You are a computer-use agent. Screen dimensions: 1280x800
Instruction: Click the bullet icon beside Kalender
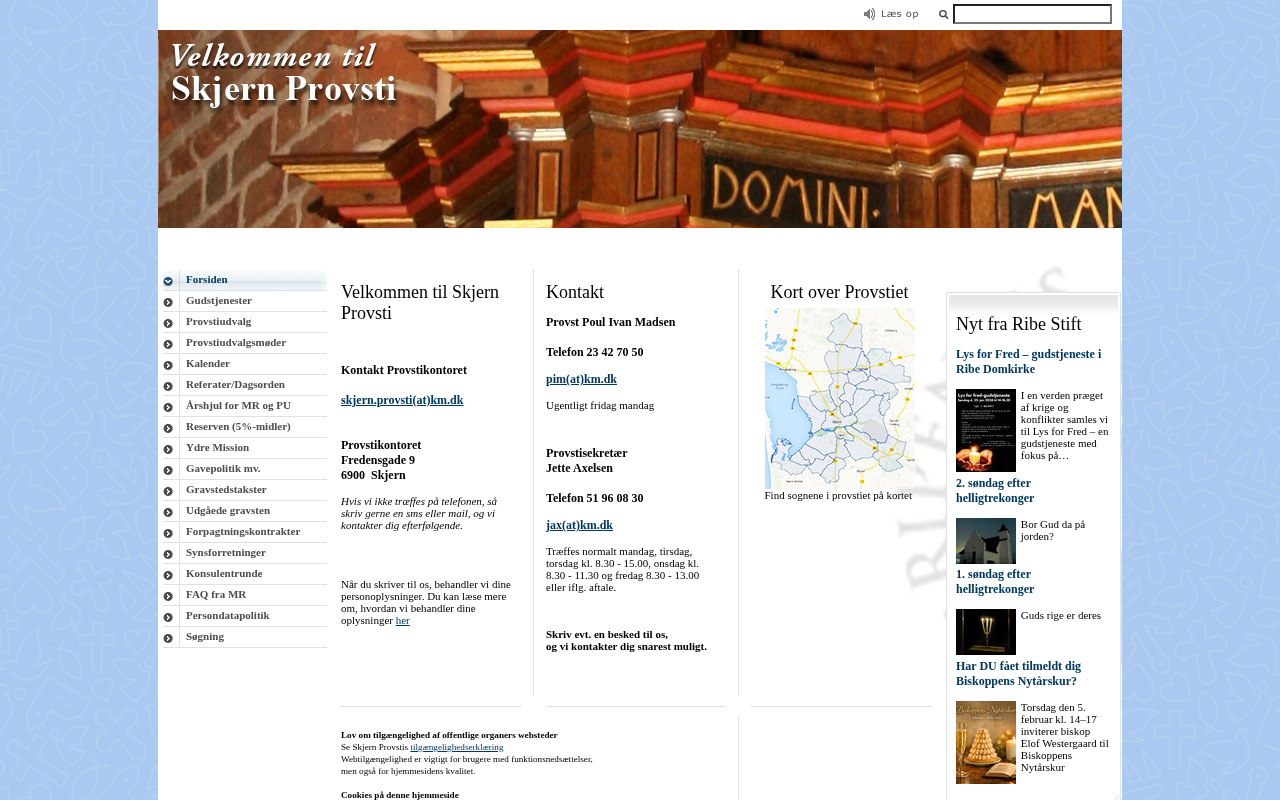[168, 365]
